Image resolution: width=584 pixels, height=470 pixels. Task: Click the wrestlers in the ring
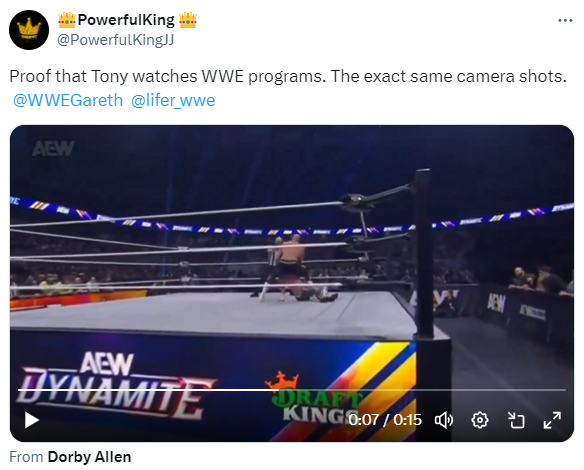point(294,268)
